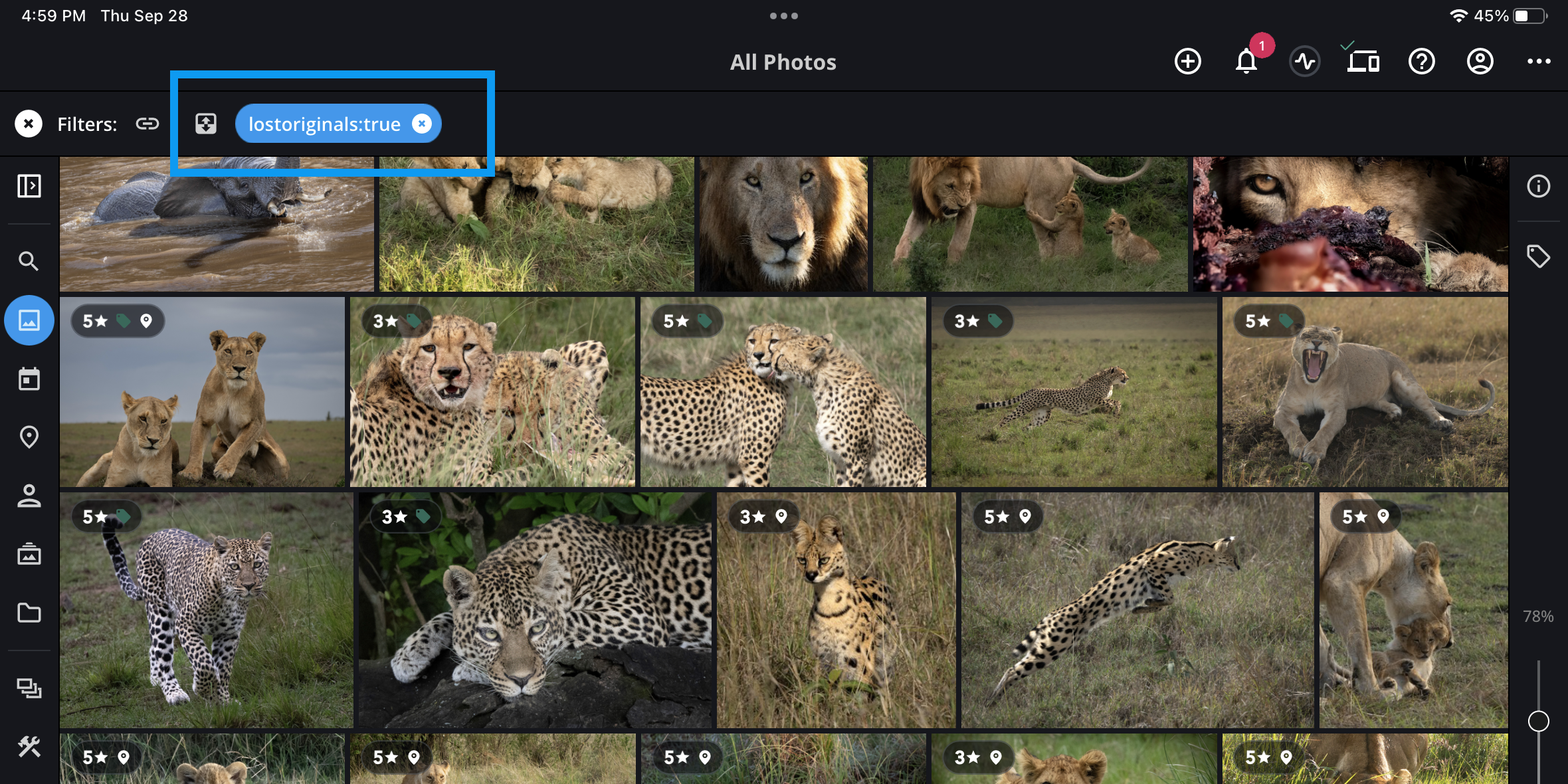Select the photos view tab in sidebar
Screen dimensions: 1568x784
click(x=29, y=320)
